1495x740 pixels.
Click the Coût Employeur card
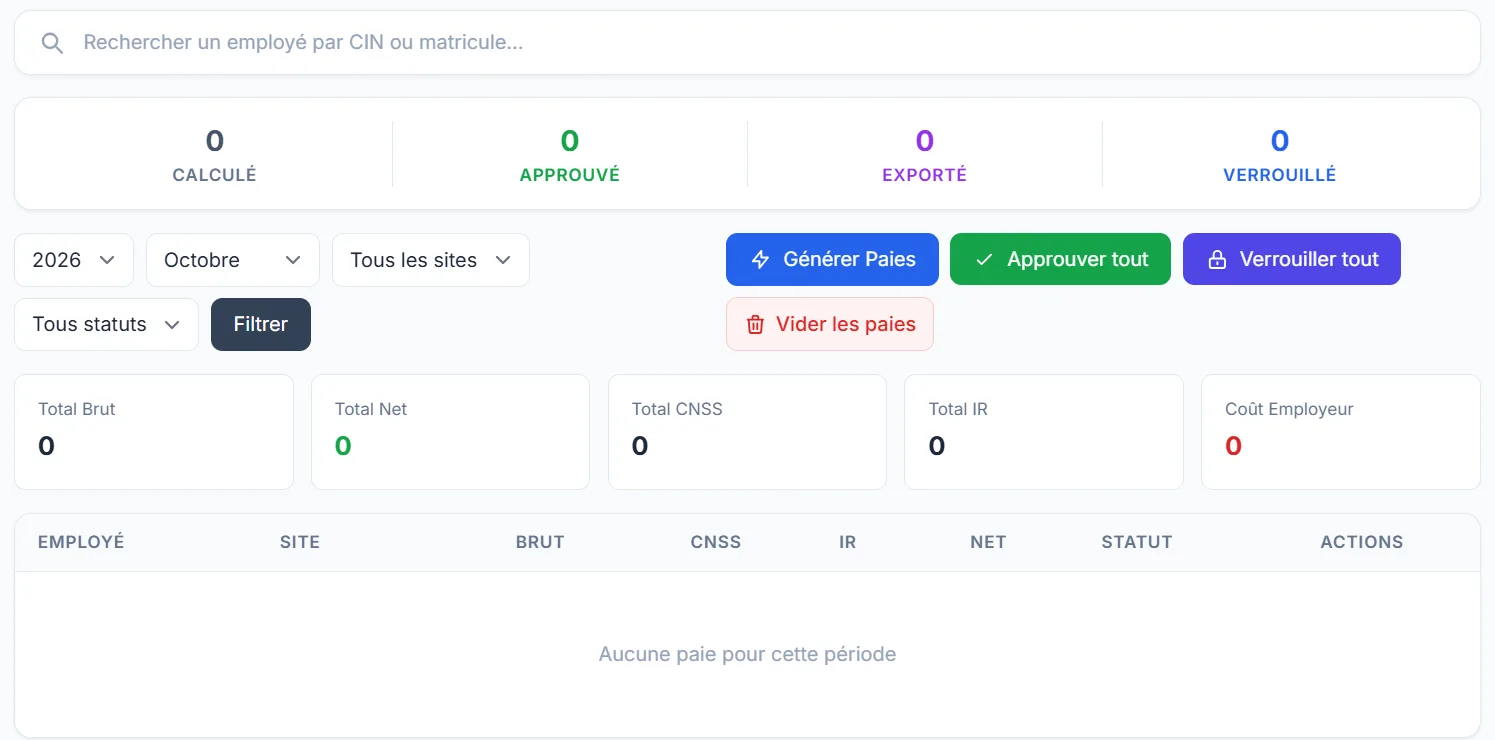pos(1341,432)
